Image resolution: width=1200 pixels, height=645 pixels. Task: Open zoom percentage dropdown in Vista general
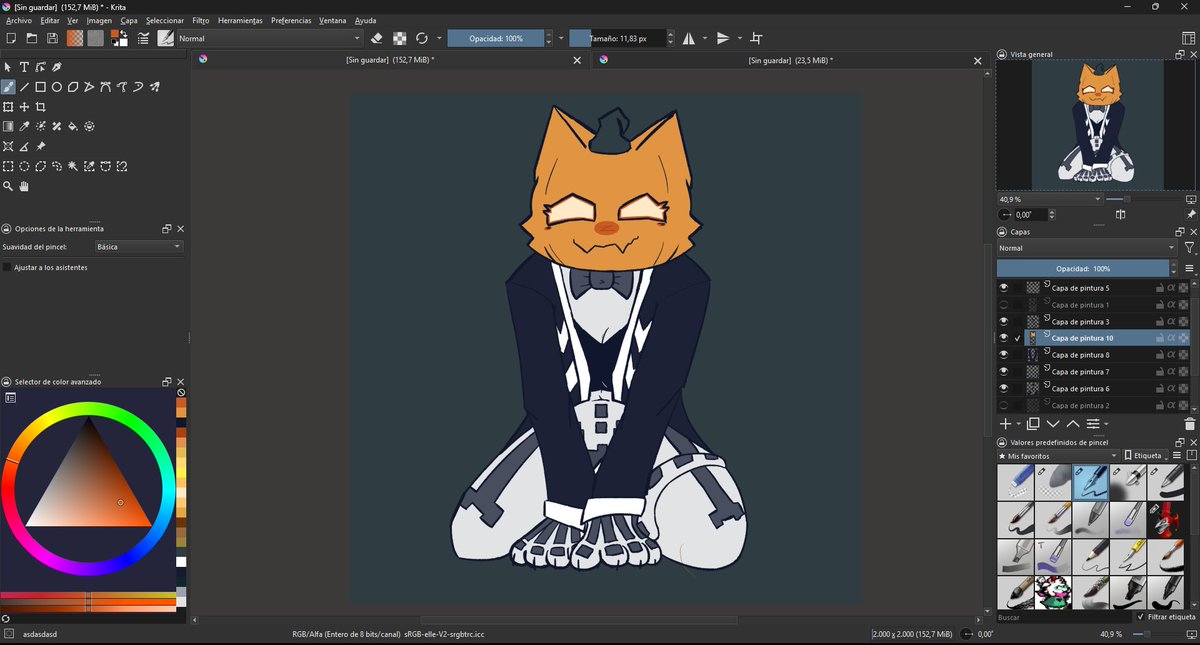(x=1049, y=199)
